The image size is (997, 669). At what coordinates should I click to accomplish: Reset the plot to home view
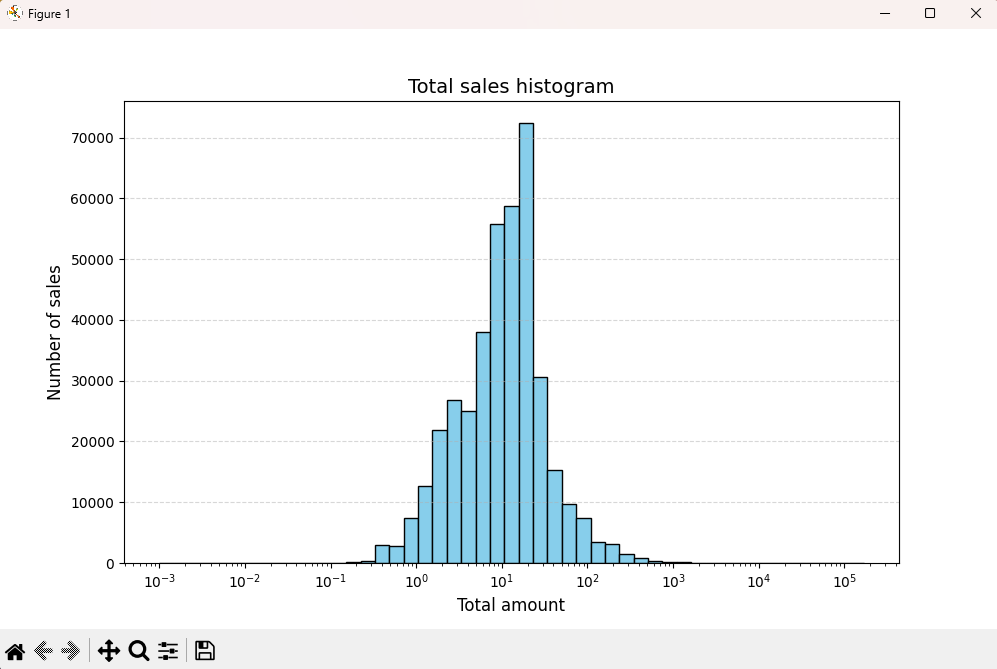click(x=15, y=651)
